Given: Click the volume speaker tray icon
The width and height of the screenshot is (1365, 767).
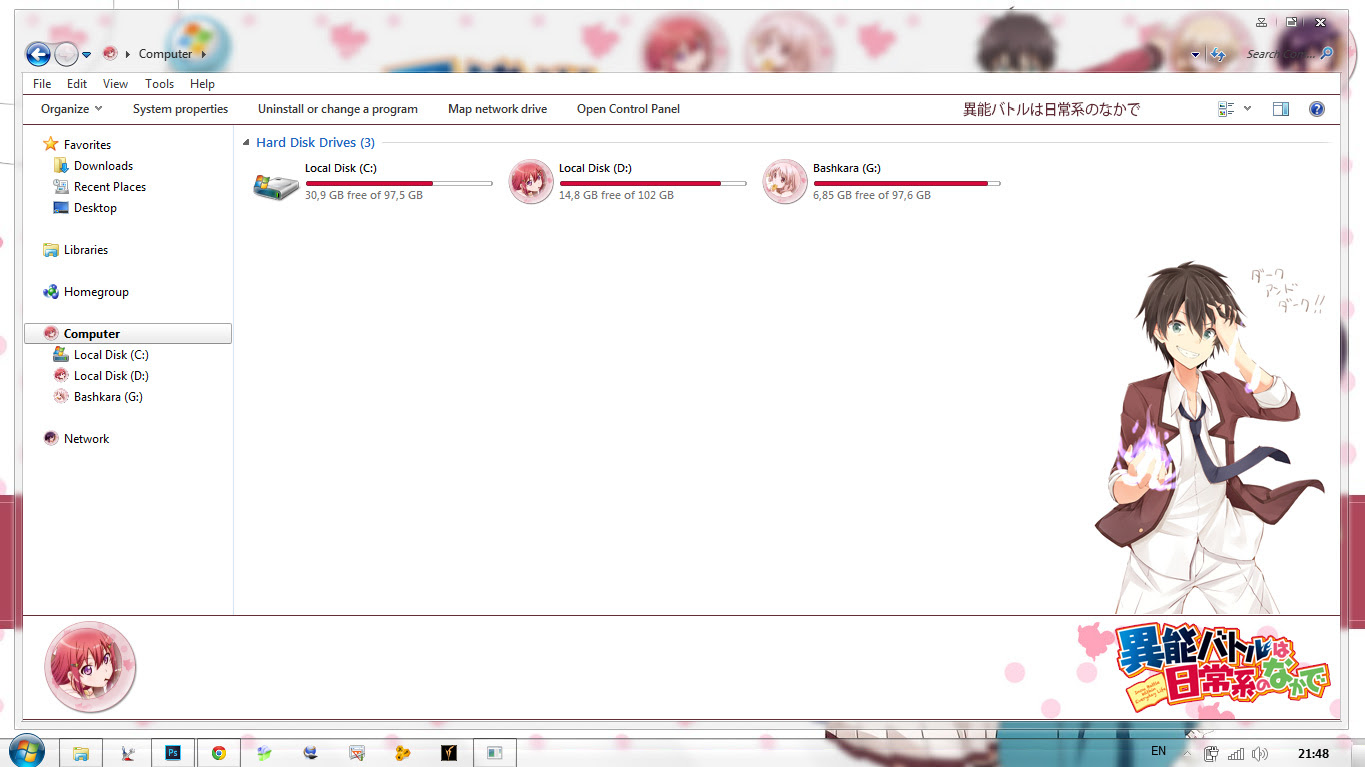Looking at the screenshot, I should [x=1259, y=754].
